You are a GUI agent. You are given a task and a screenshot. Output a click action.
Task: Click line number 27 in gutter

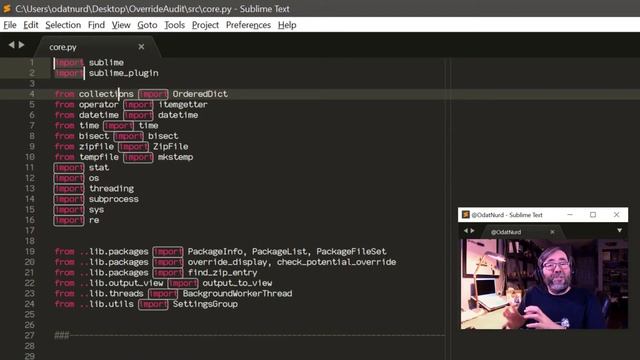click(x=30, y=336)
